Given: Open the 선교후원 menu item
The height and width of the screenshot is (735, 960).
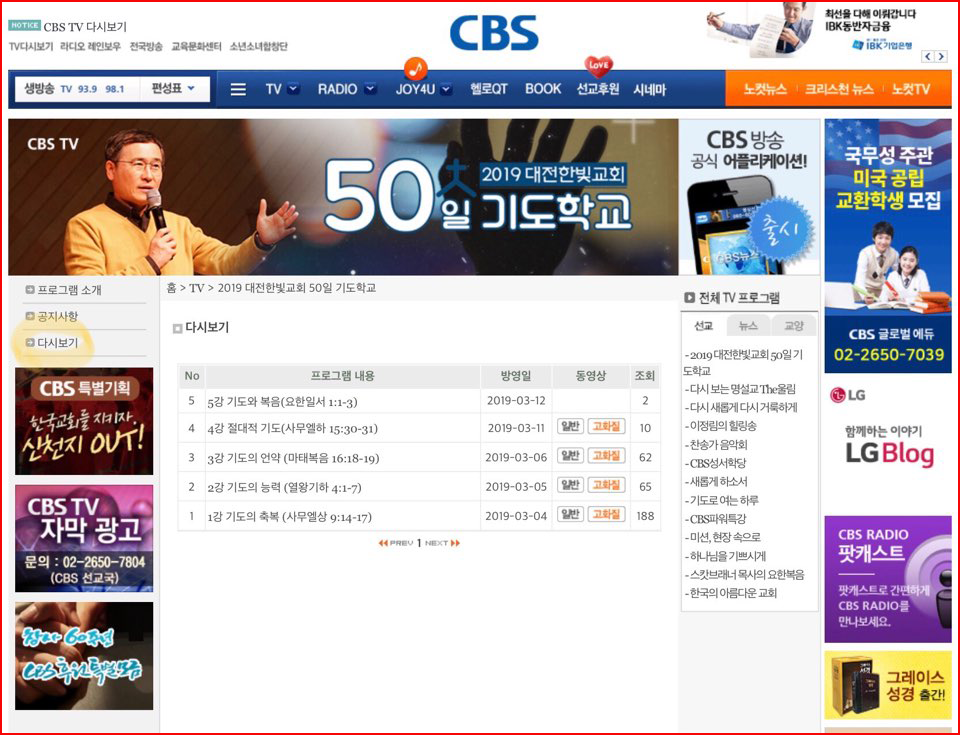Looking at the screenshot, I should coord(598,89).
